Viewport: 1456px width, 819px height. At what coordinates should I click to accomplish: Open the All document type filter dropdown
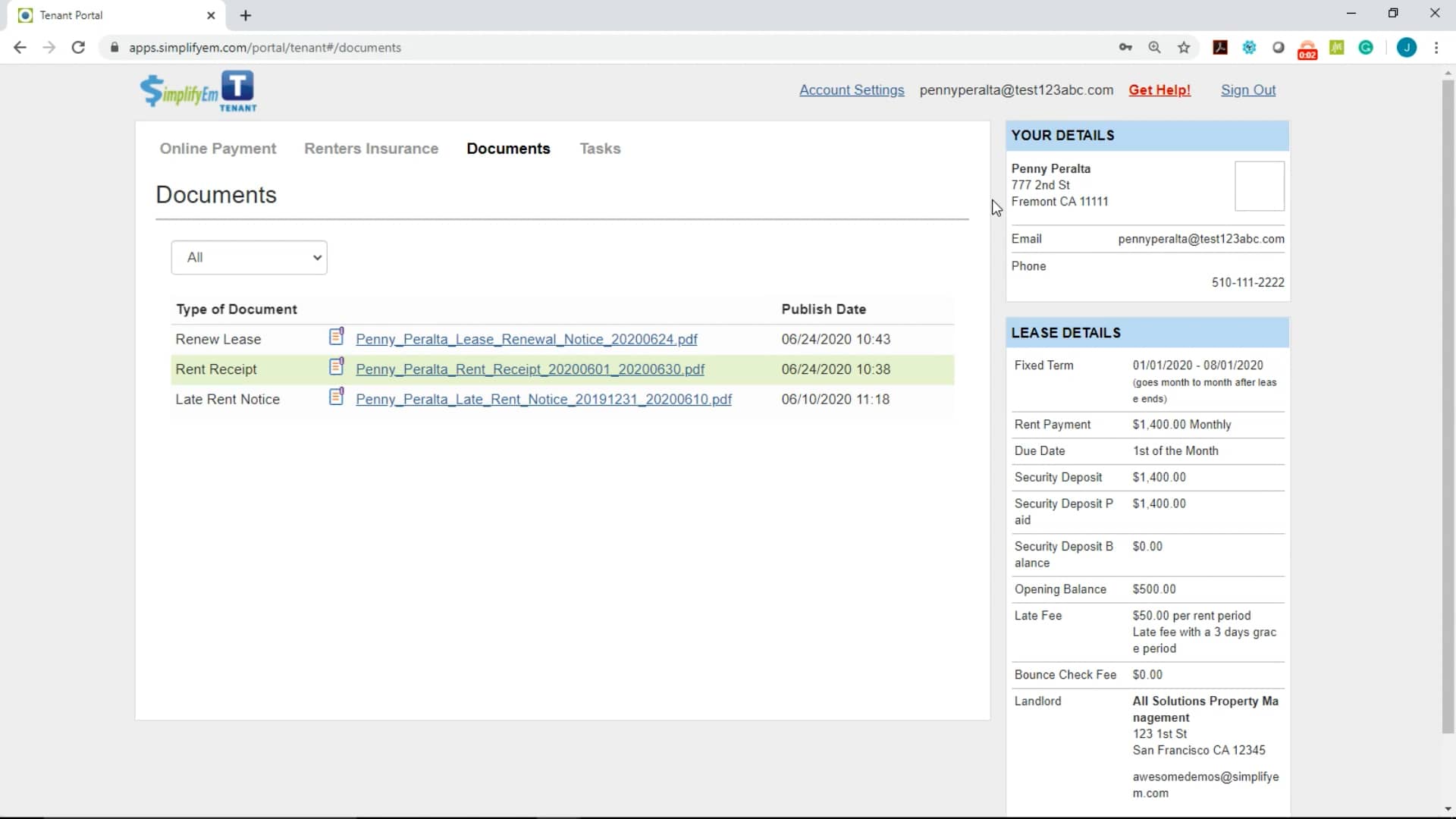[x=249, y=257]
